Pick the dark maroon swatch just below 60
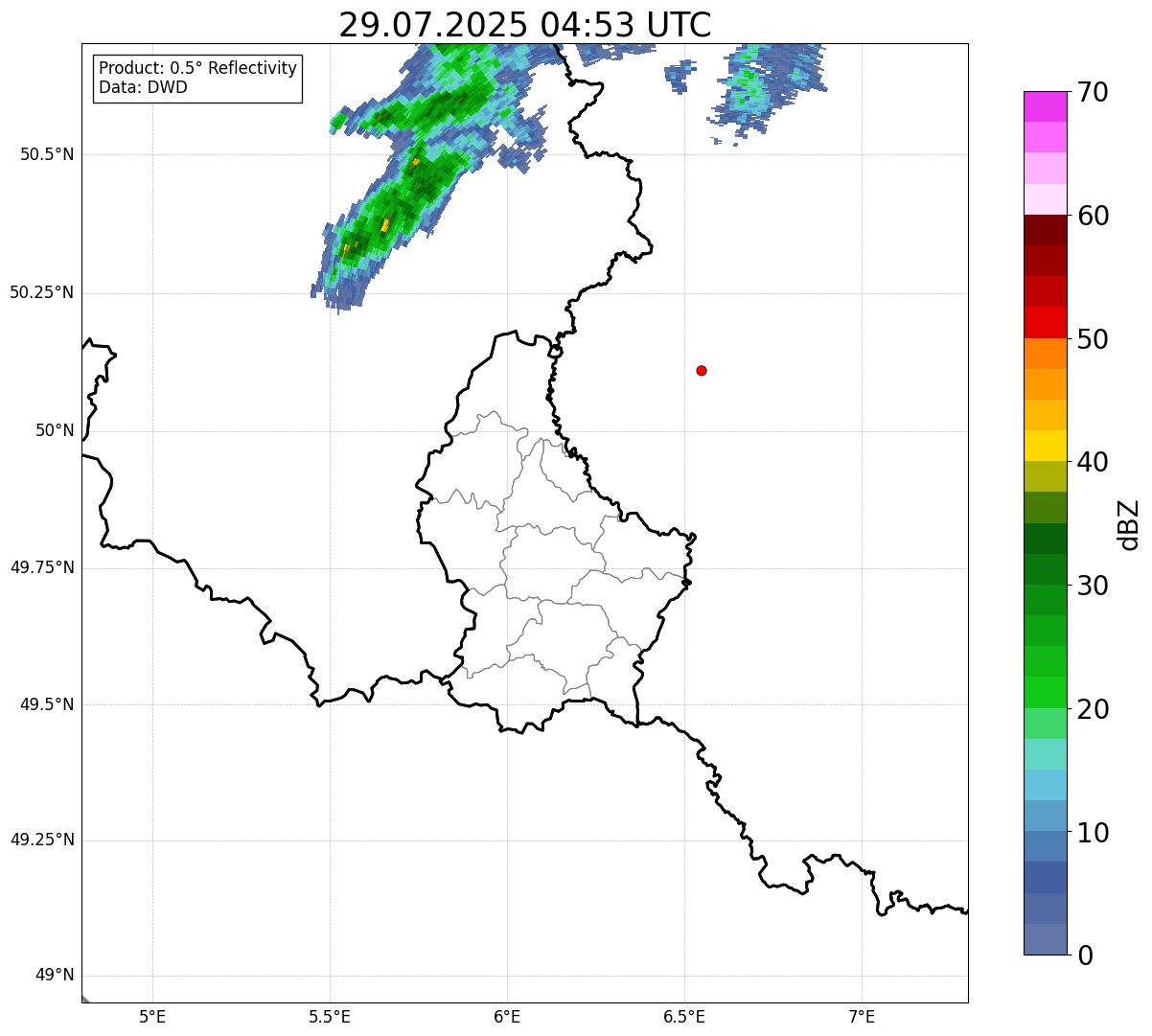The width and height of the screenshot is (1152, 1036). [x=1045, y=230]
